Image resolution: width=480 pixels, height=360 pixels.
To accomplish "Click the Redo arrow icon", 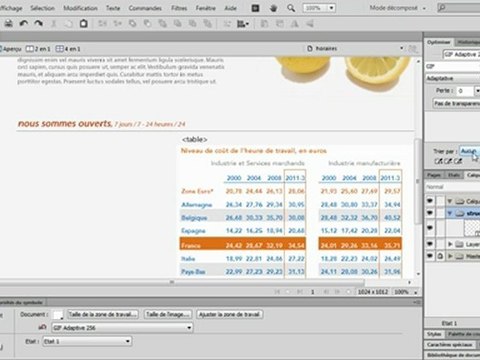I will pos(39,23).
